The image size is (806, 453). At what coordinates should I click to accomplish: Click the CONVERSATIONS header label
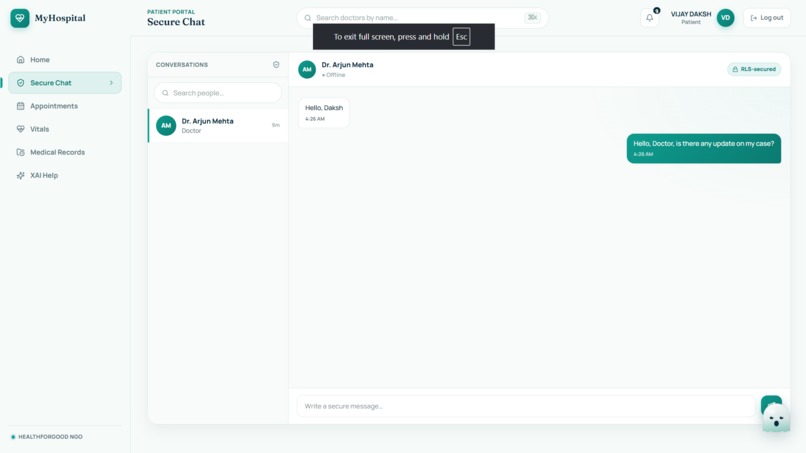click(x=182, y=65)
